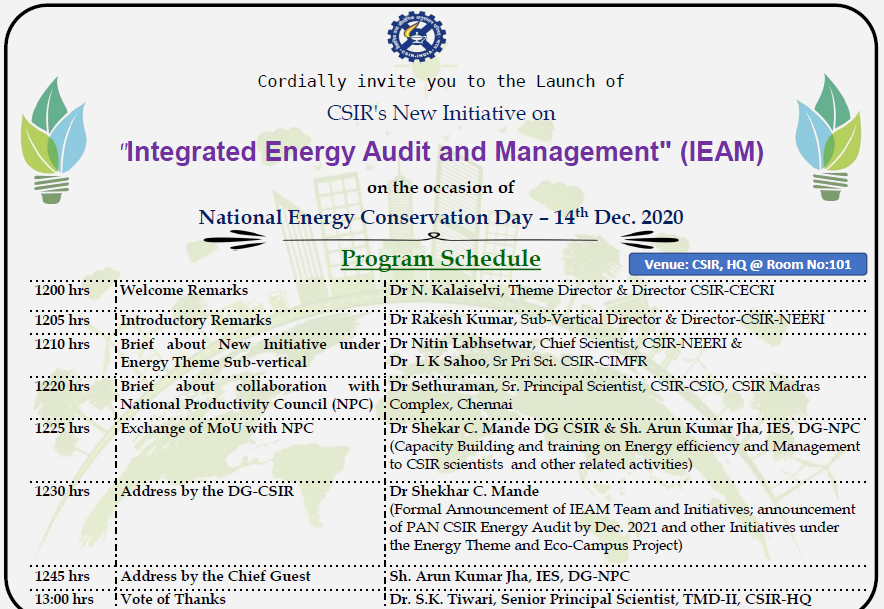Click Dr Sethuraman speaker entry
Screen dimensions: 884x609
(605, 395)
